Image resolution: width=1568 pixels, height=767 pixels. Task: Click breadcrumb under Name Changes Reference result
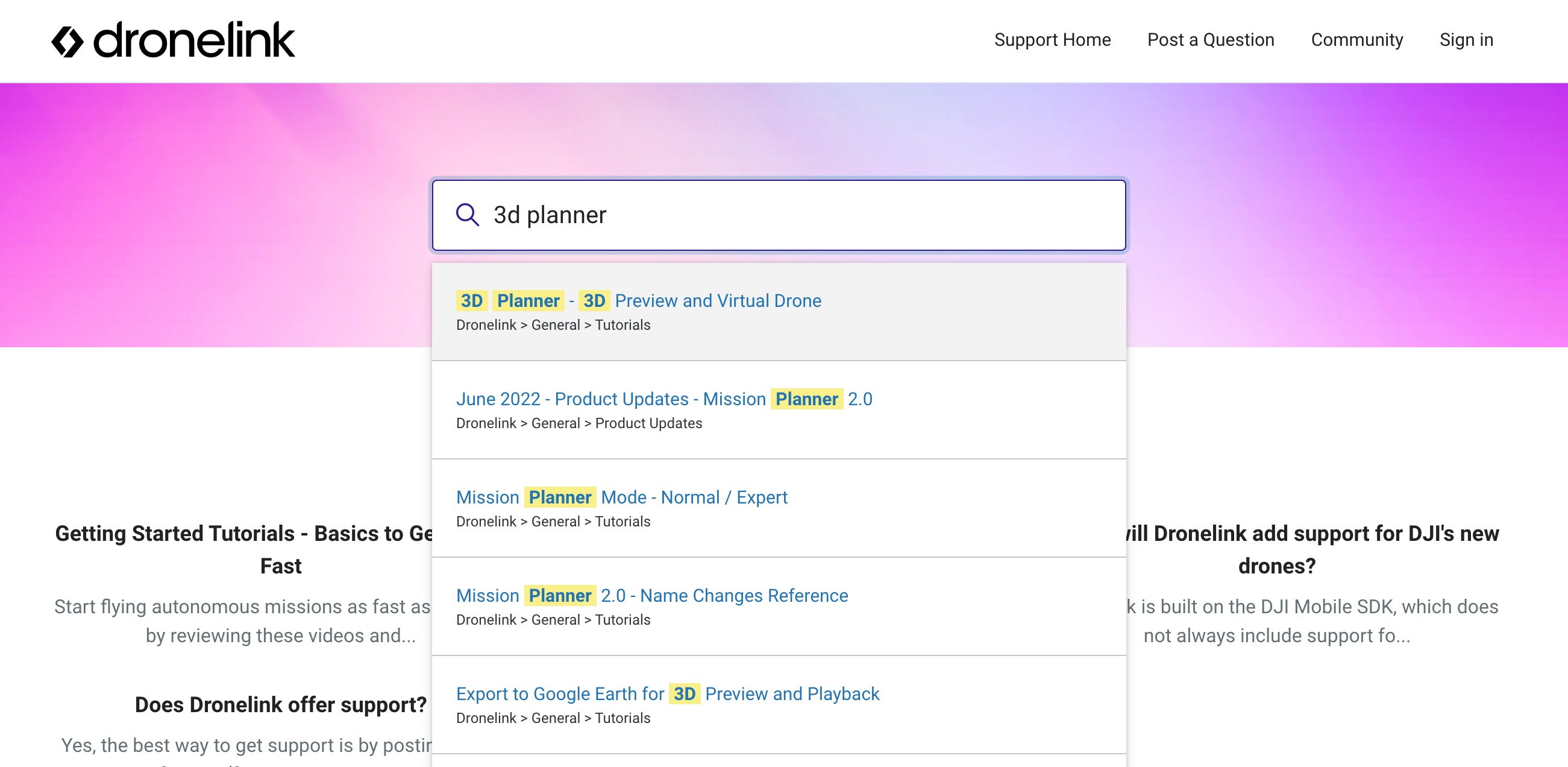(x=553, y=620)
